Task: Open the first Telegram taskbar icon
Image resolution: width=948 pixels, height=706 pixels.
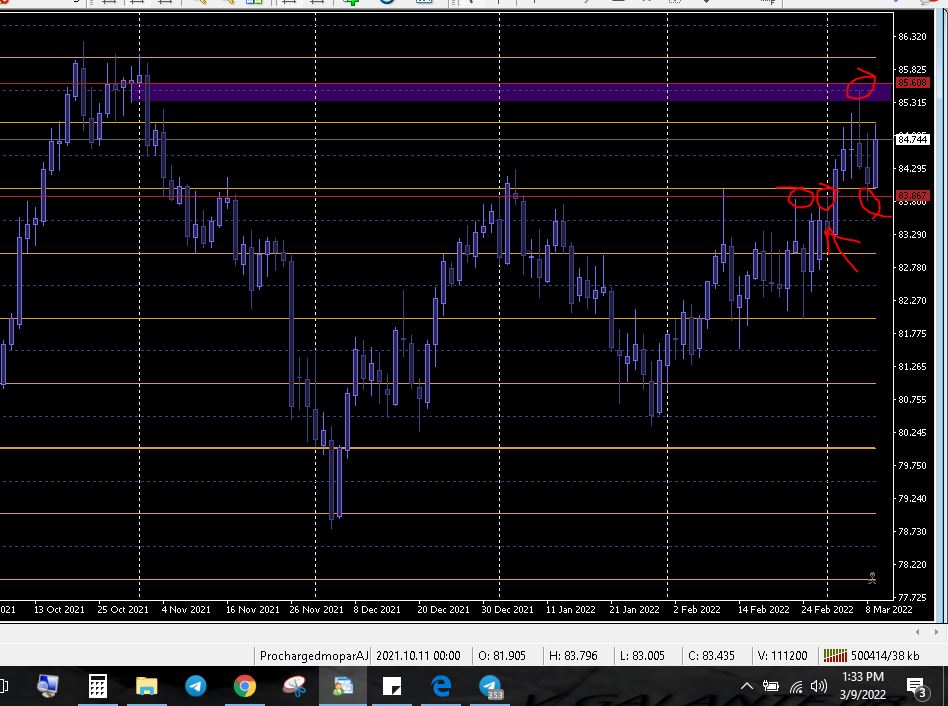Action: point(195,686)
